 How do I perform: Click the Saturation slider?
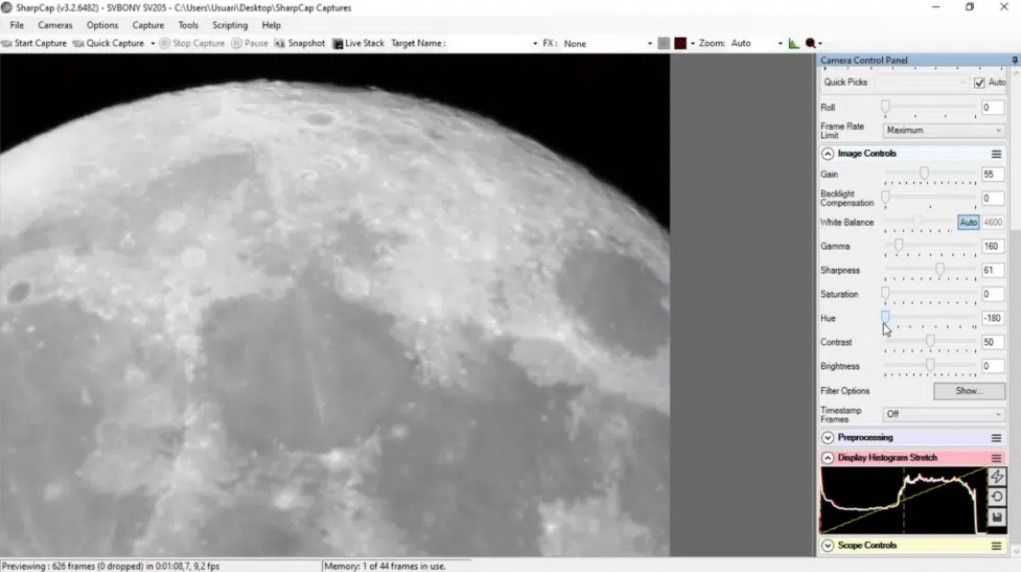point(930,294)
